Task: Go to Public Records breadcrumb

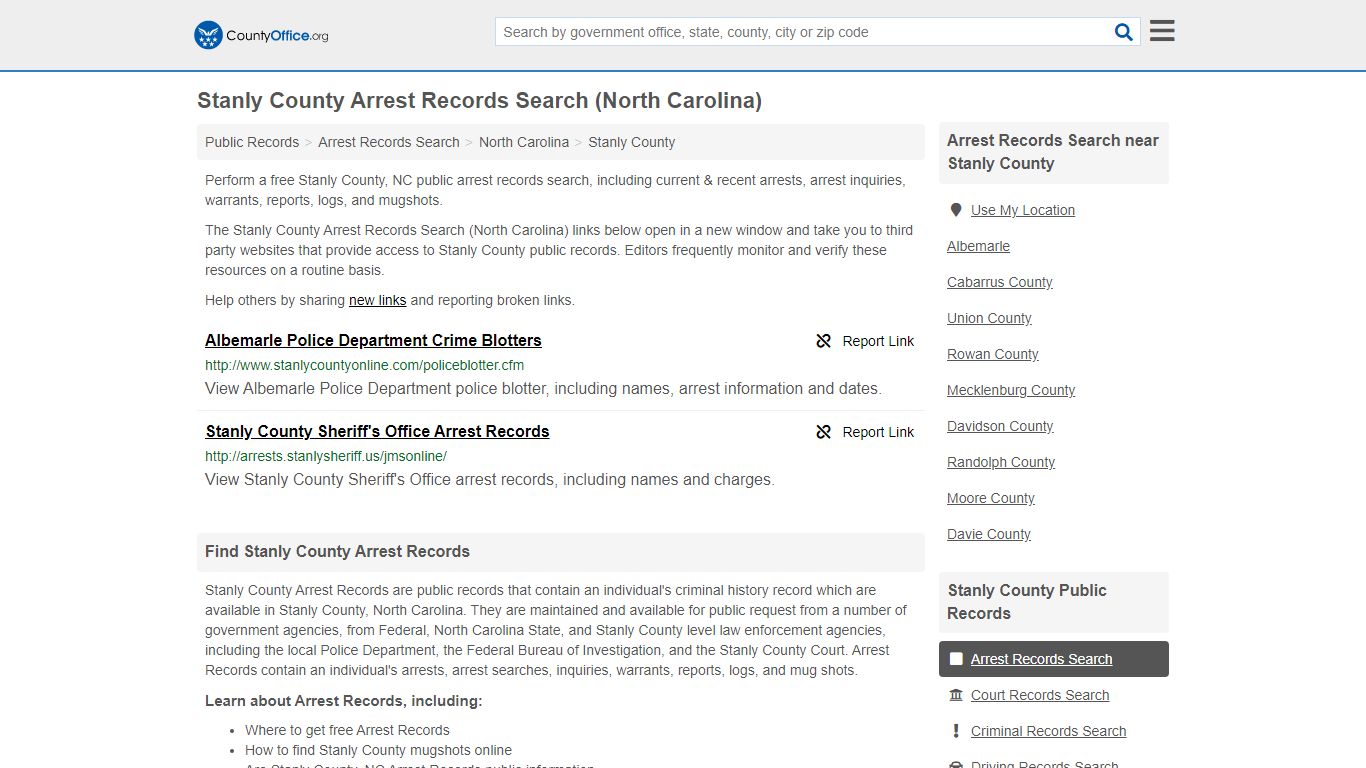Action: click(252, 142)
